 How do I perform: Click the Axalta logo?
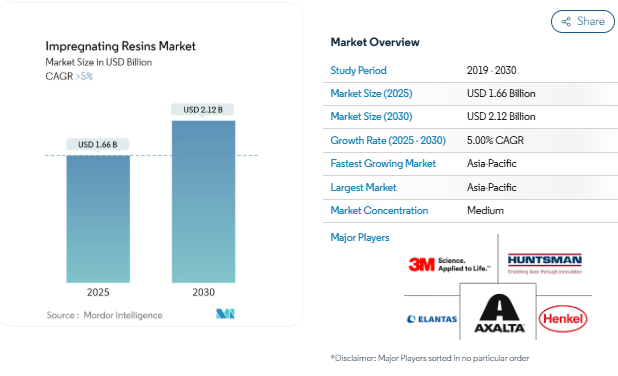pyautogui.click(x=499, y=314)
